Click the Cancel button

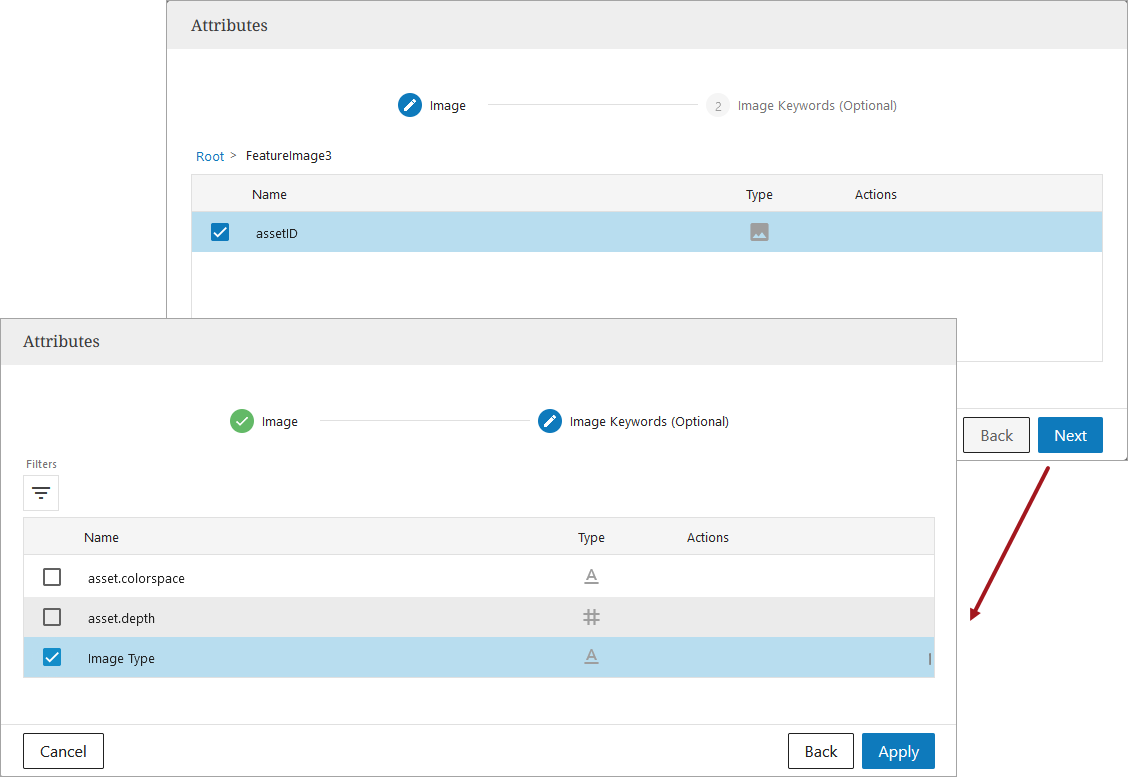[x=63, y=751]
